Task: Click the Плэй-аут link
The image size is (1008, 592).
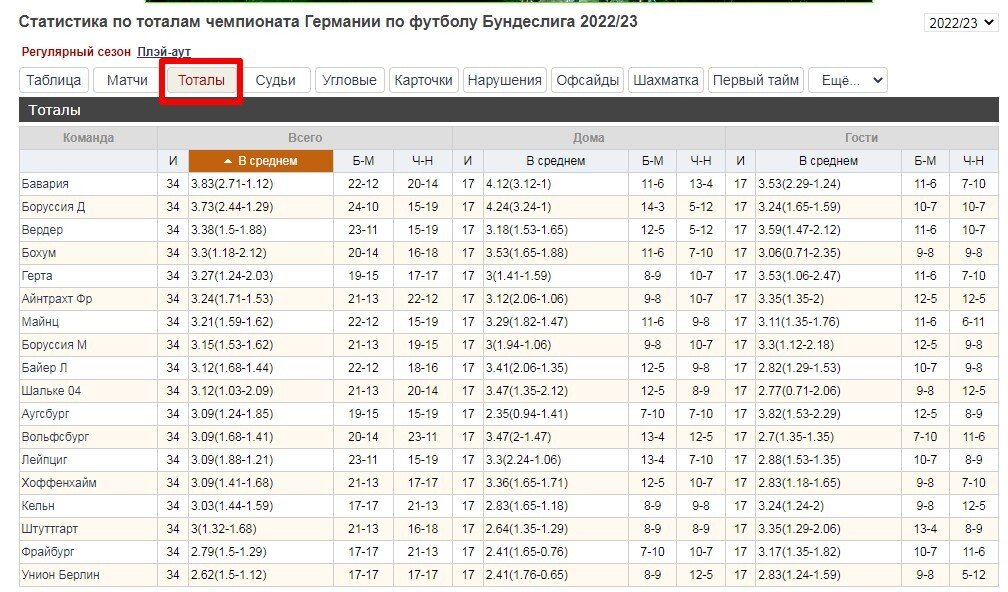Action: [164, 52]
